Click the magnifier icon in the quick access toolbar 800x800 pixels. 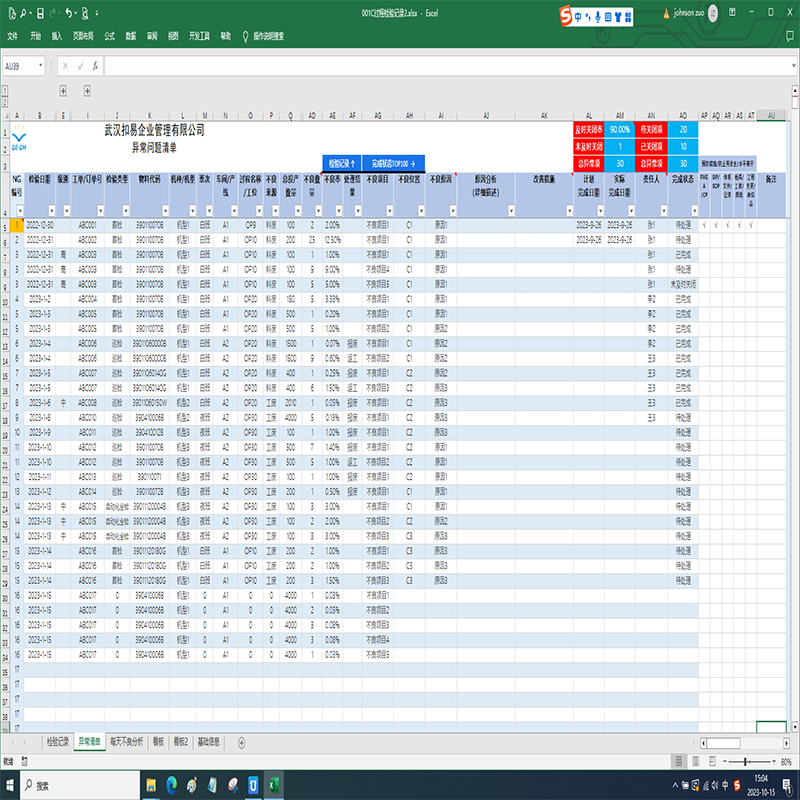(x=23, y=13)
